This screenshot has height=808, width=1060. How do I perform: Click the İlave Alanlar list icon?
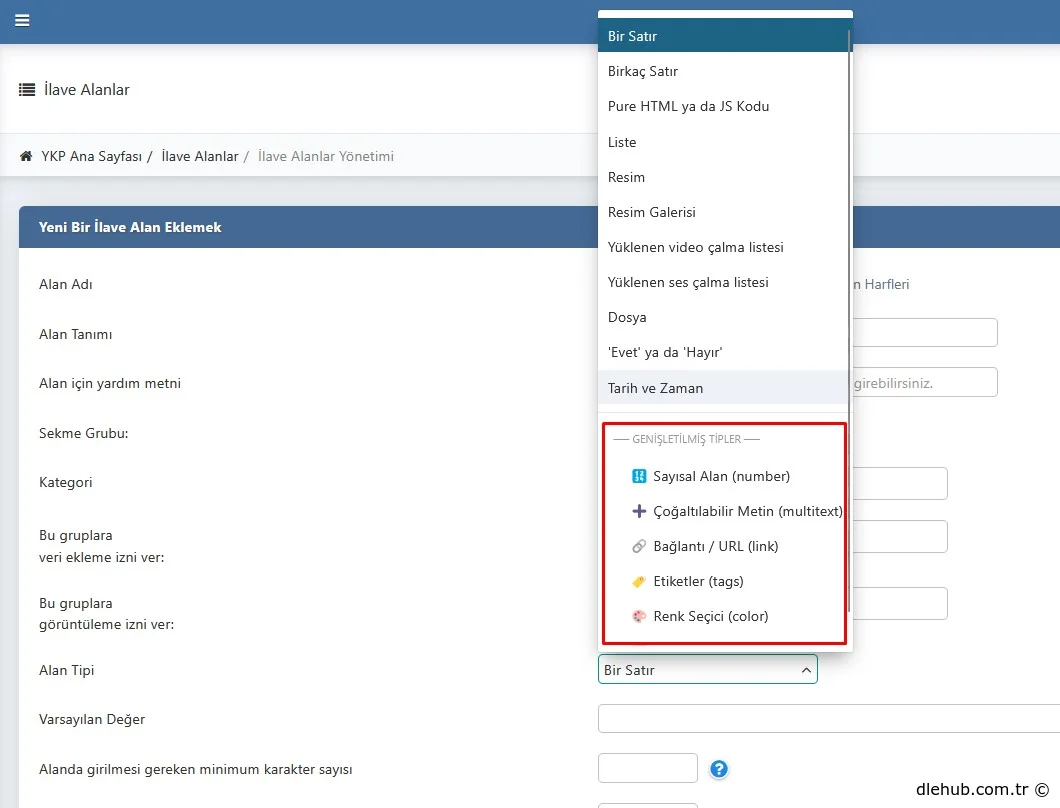pyautogui.click(x=27, y=90)
